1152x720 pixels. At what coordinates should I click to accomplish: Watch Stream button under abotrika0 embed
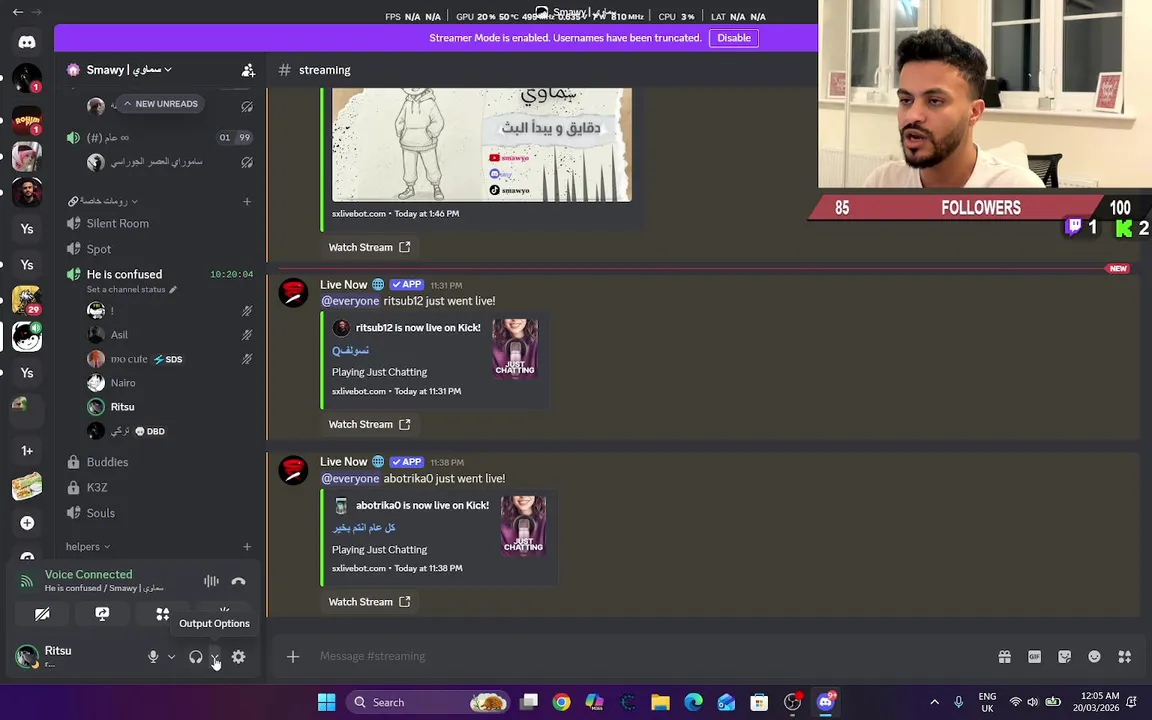click(x=369, y=601)
